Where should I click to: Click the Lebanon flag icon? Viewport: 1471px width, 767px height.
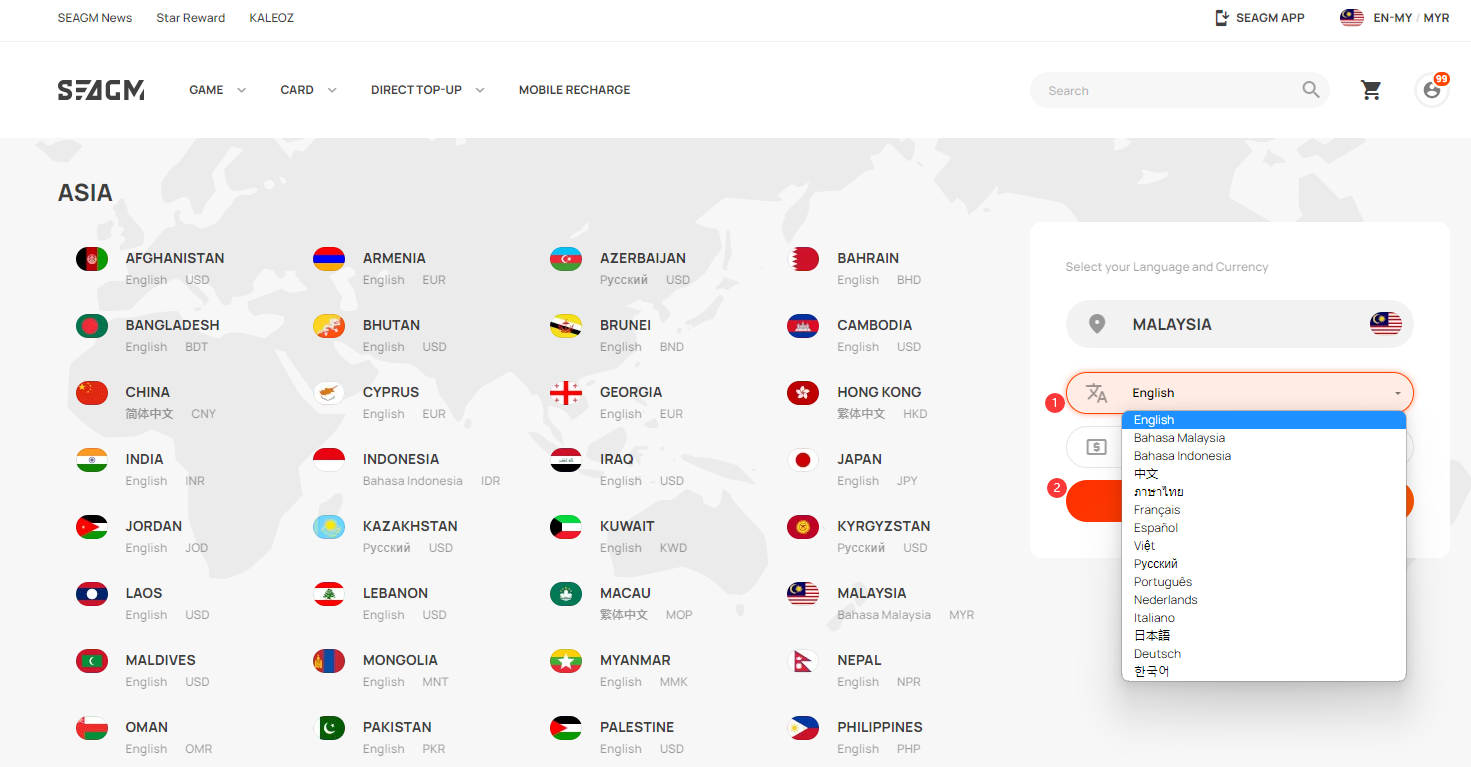coord(329,594)
